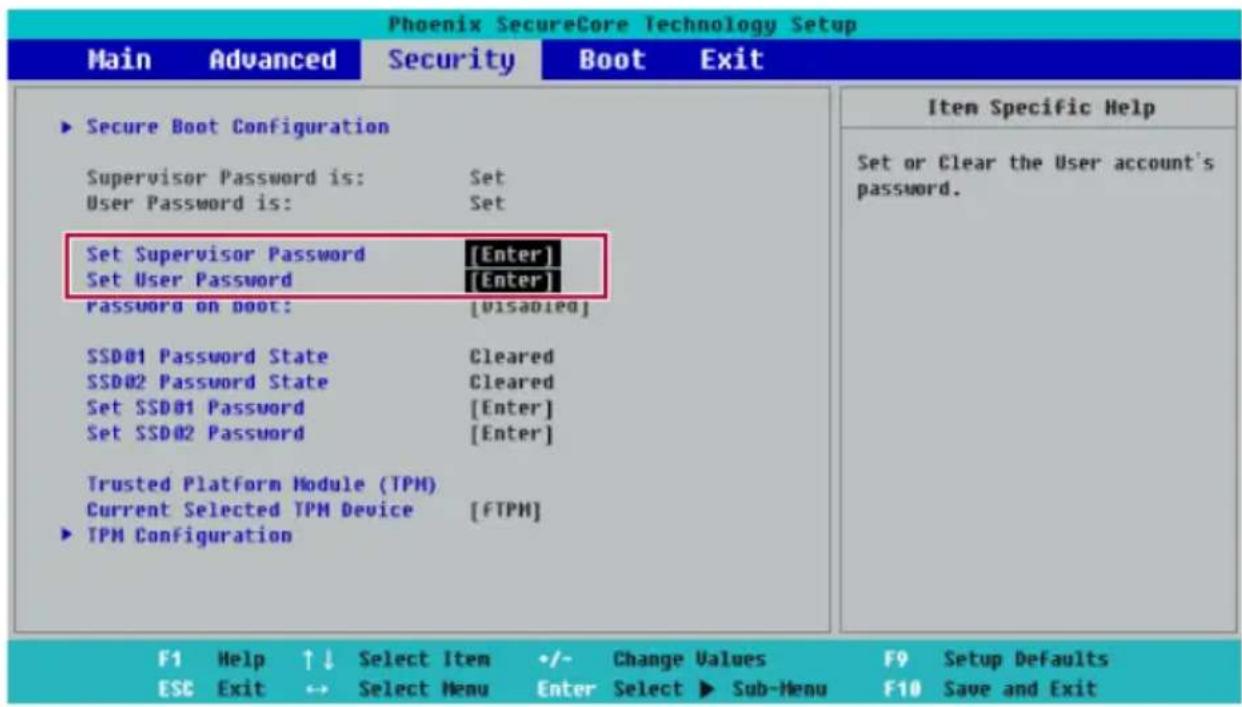Image resolution: width=1242 pixels, height=707 pixels.
Task: Click the Trusted Platform Module (TPM) heading
Action: 262,484
